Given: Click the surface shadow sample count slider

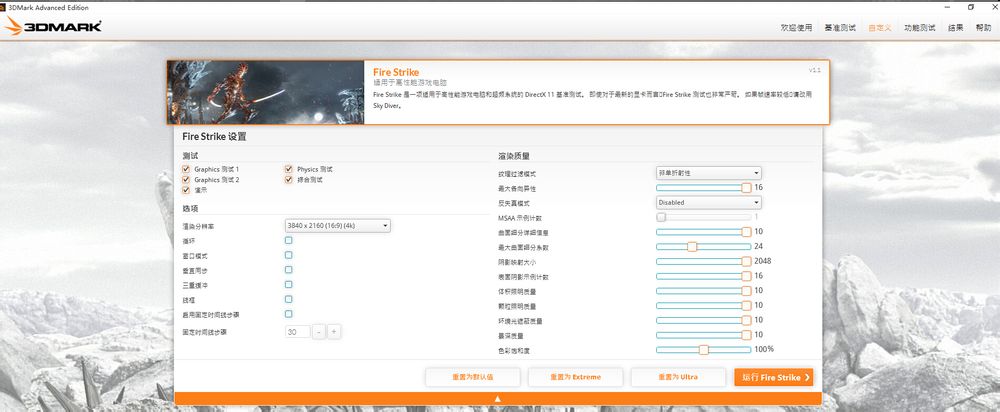Looking at the screenshot, I should pos(703,276).
